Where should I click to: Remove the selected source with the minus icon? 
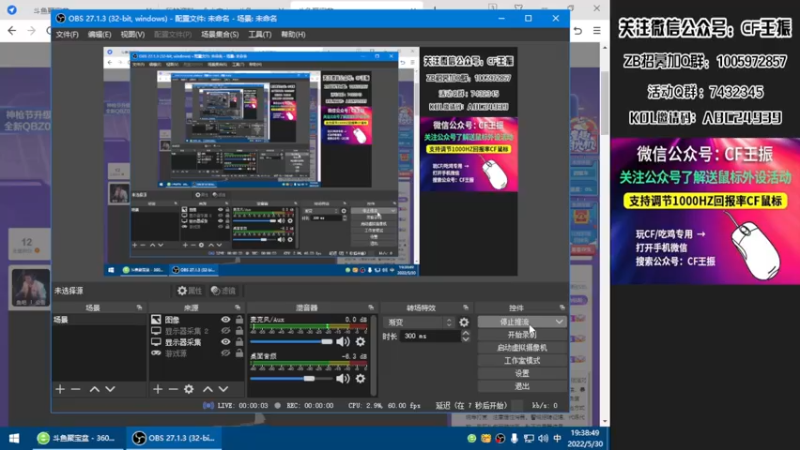(173, 389)
